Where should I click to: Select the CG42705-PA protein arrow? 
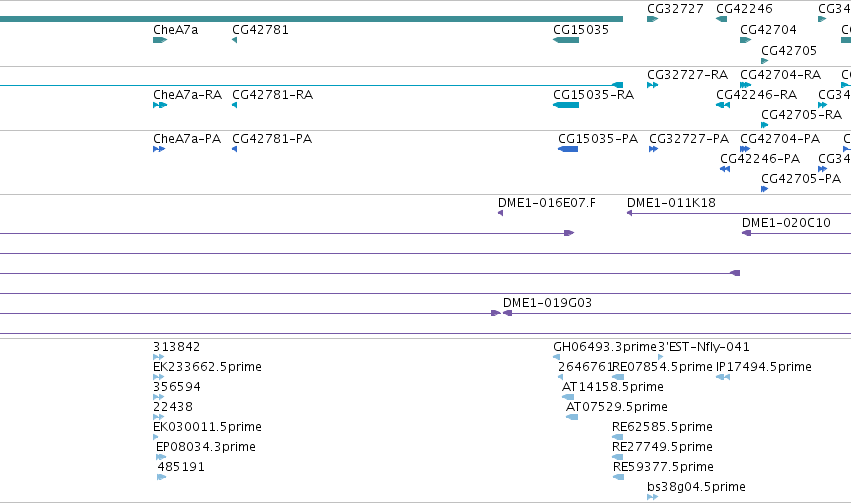(764, 189)
